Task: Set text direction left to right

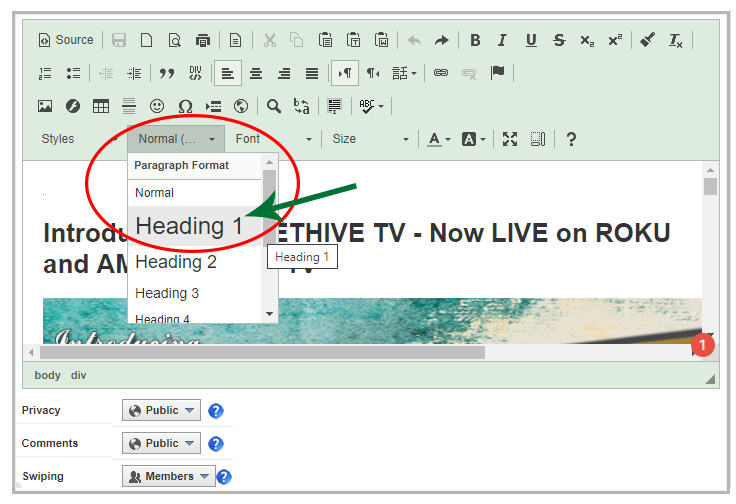Action: click(x=345, y=73)
